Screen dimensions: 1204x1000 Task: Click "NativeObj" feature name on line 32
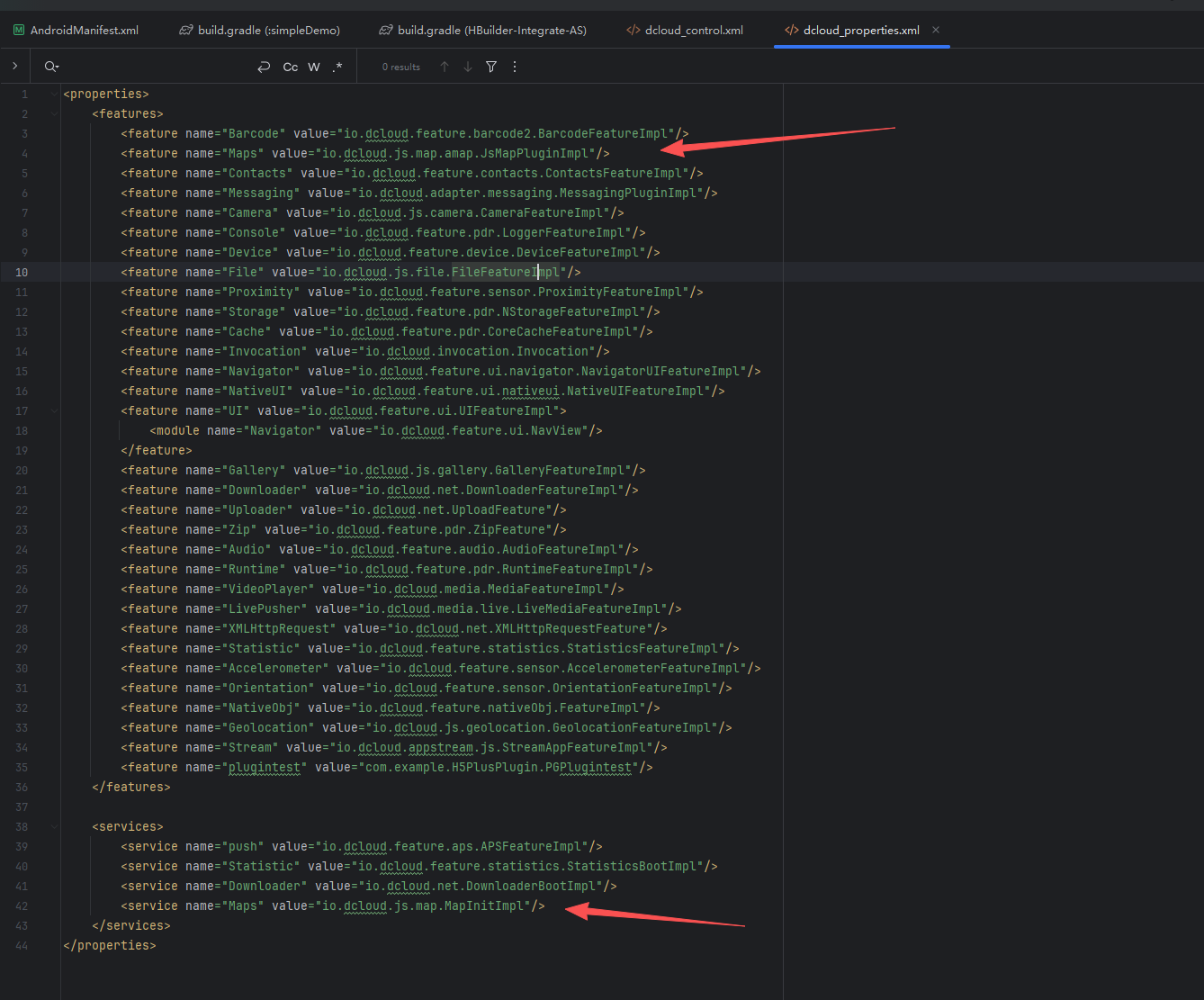click(261, 707)
